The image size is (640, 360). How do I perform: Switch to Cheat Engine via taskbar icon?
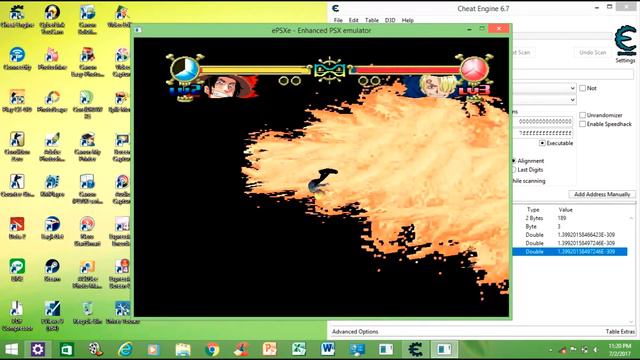pyautogui.click(x=415, y=349)
